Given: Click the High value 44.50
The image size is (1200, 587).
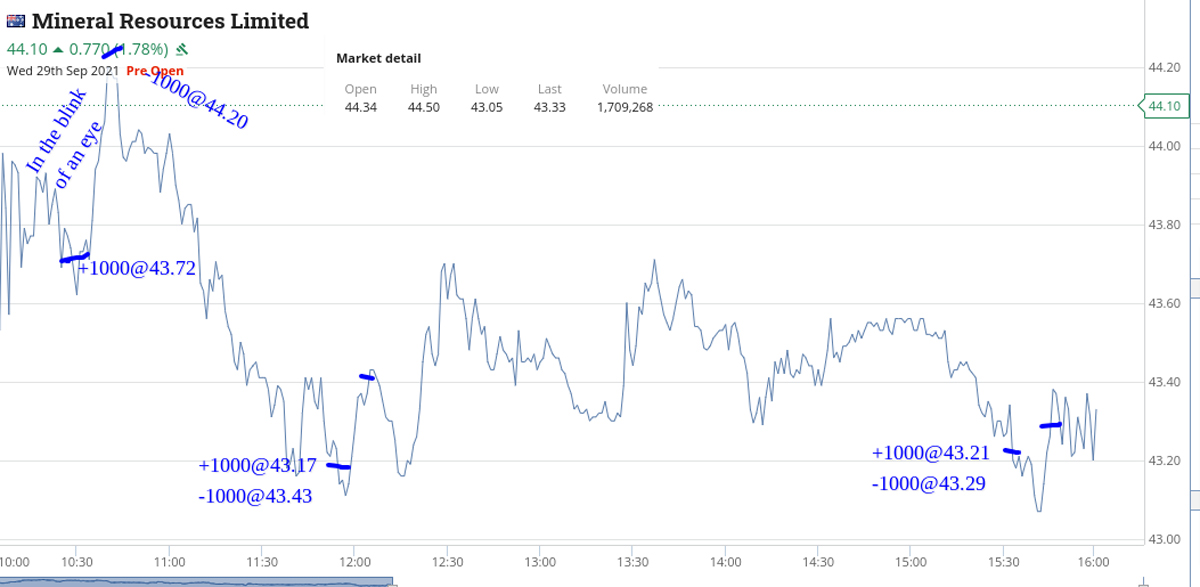Looking at the screenshot, I should [x=423, y=107].
